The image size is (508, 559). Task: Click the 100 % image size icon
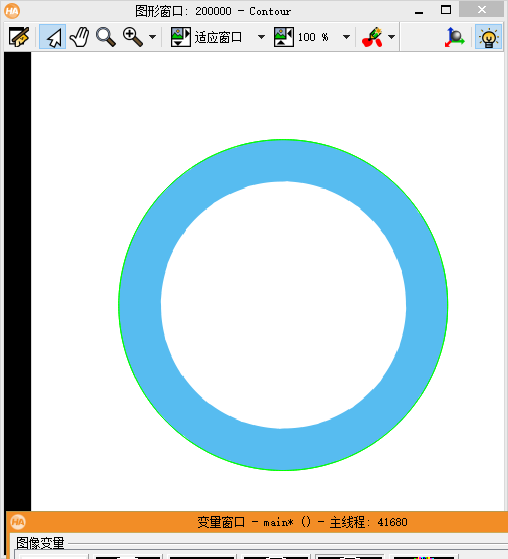[284, 37]
